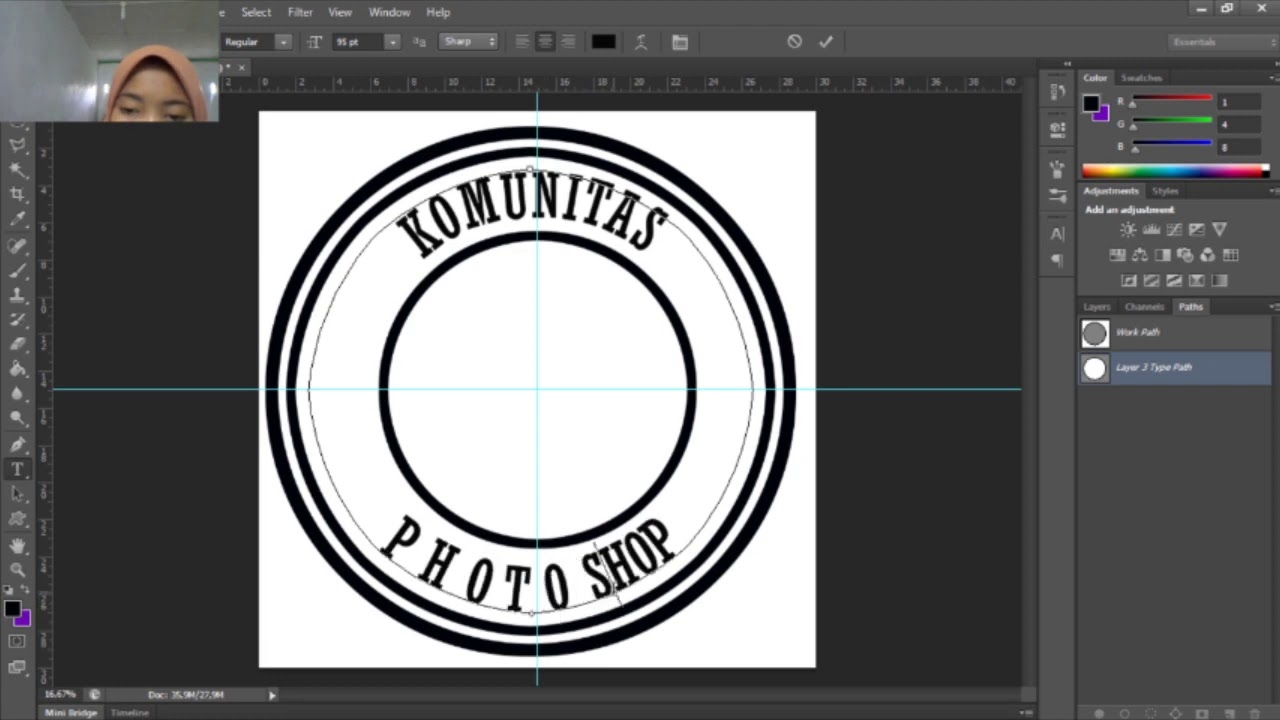This screenshot has width=1280, height=720.
Task: Change the screen mode from toolbox
Action: pyautogui.click(x=17, y=666)
